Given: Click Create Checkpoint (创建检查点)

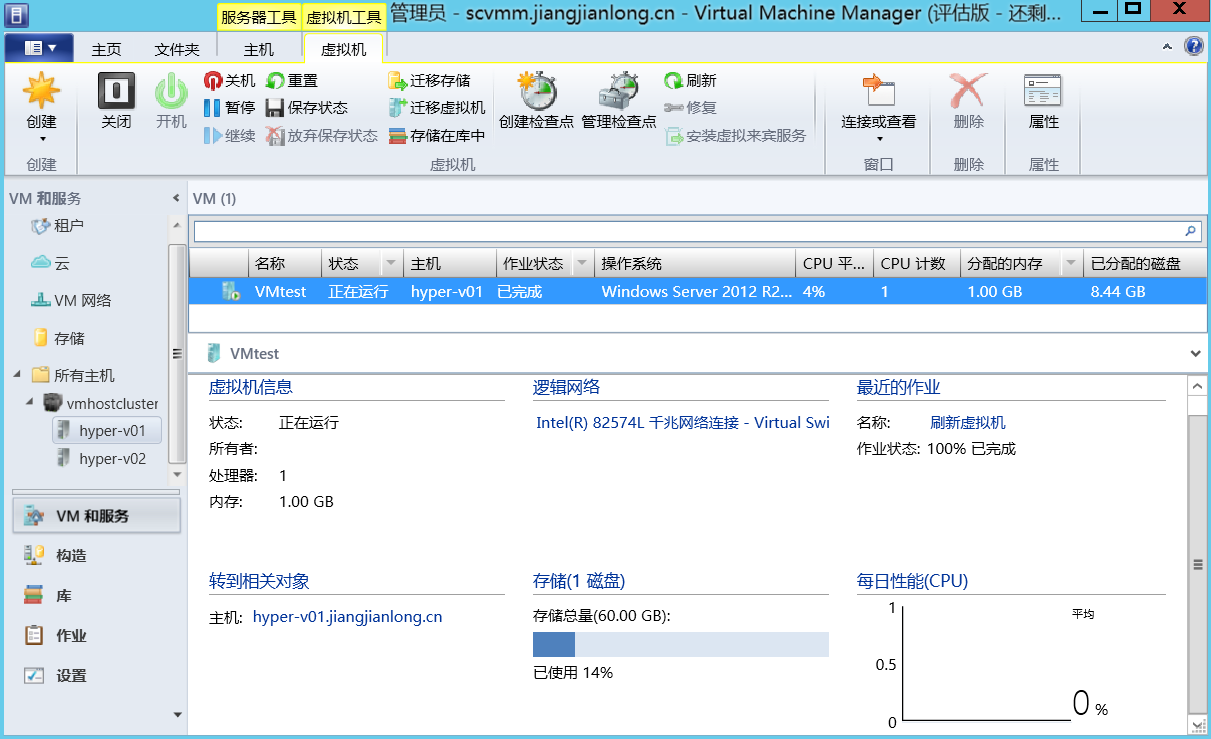Looking at the screenshot, I should [536, 101].
